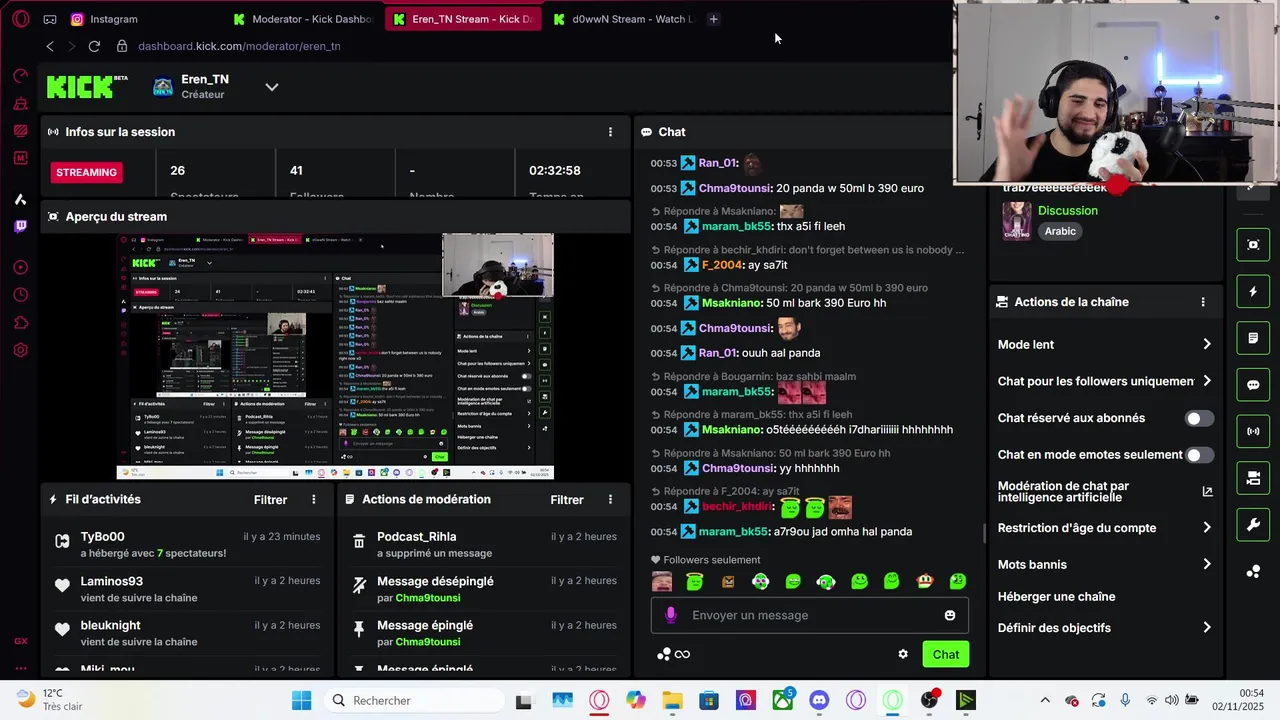Open Opera sidebar settings gear

click(20, 350)
